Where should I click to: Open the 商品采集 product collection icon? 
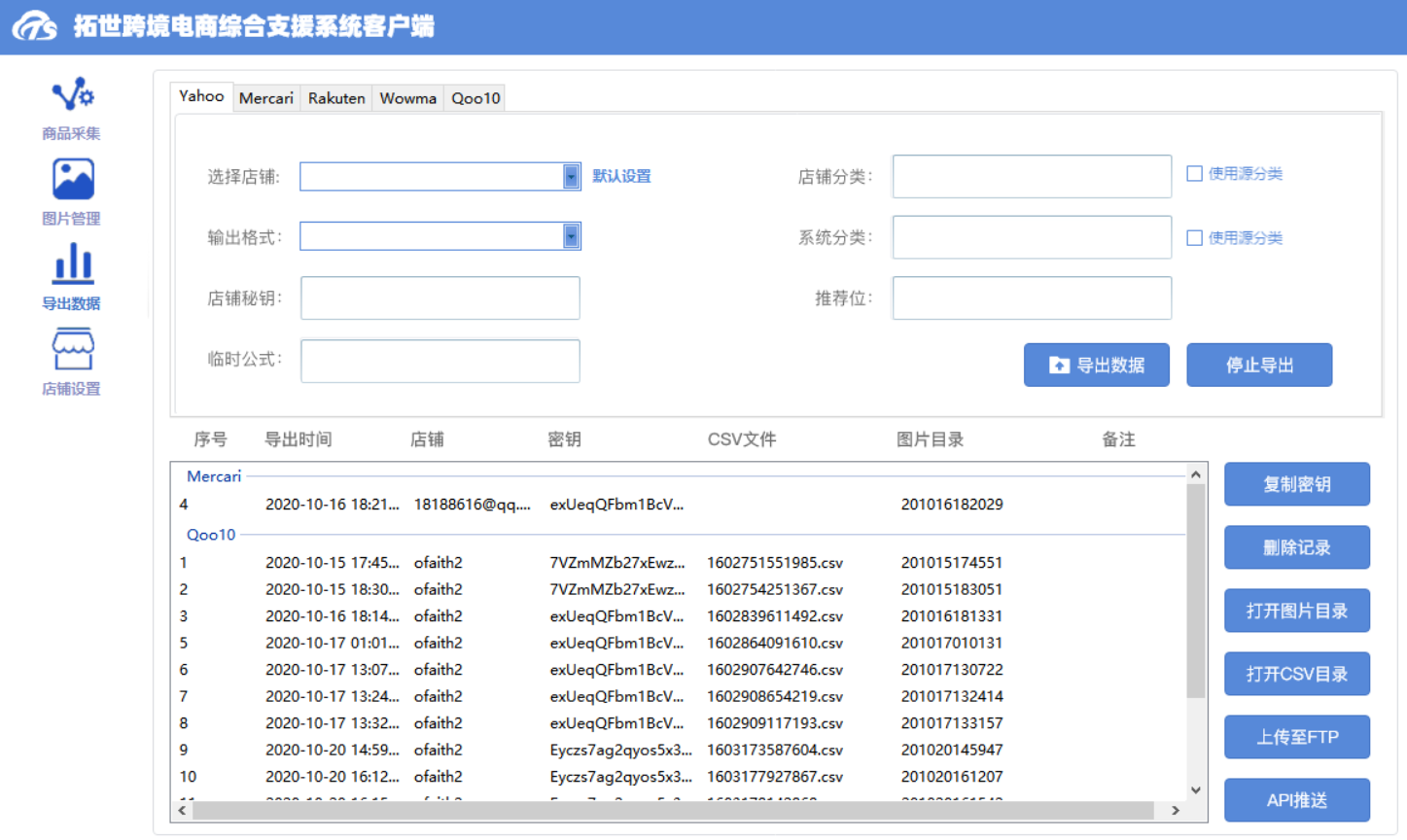[x=72, y=95]
